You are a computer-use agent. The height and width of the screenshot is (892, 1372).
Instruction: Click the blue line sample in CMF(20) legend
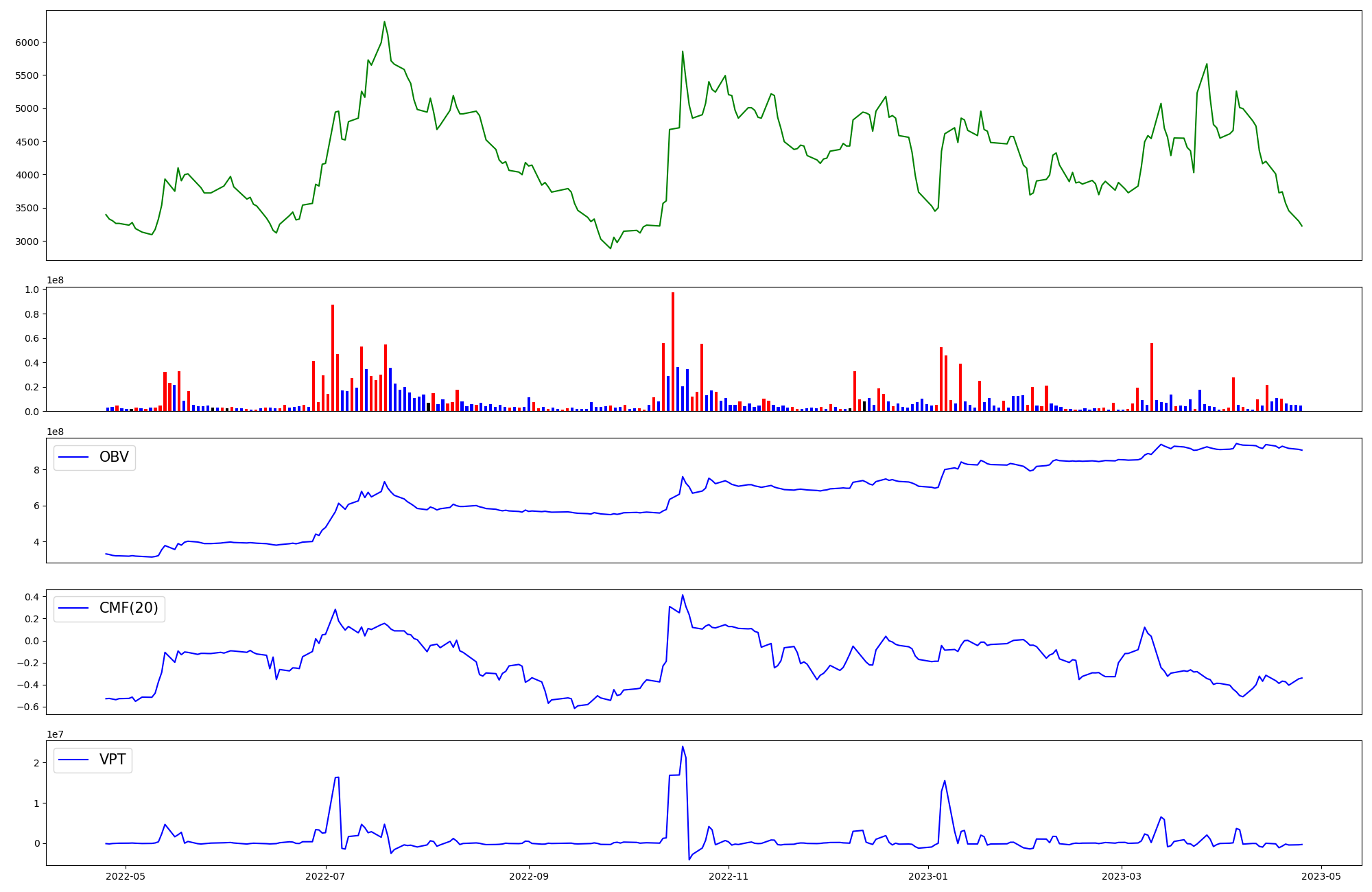coord(74,609)
